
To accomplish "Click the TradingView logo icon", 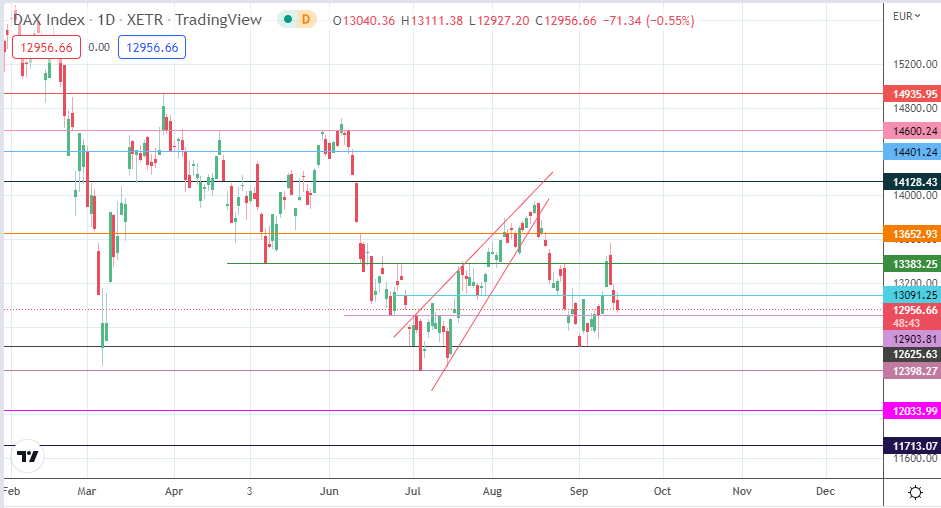I will pyautogui.click(x=28, y=457).
